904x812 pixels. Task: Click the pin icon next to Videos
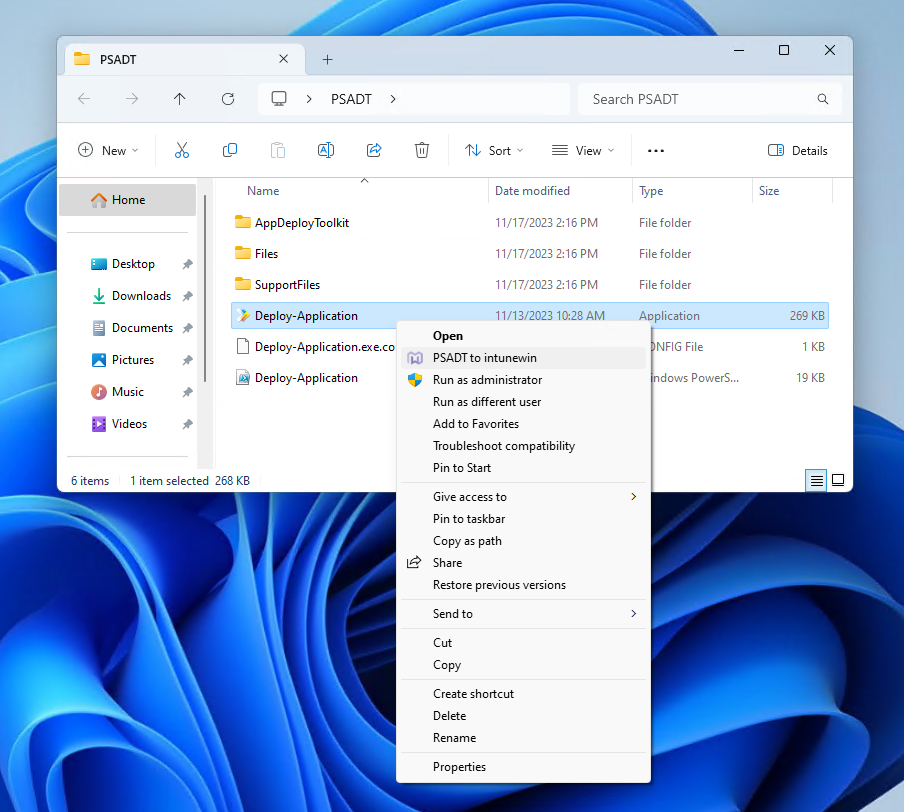(x=187, y=424)
